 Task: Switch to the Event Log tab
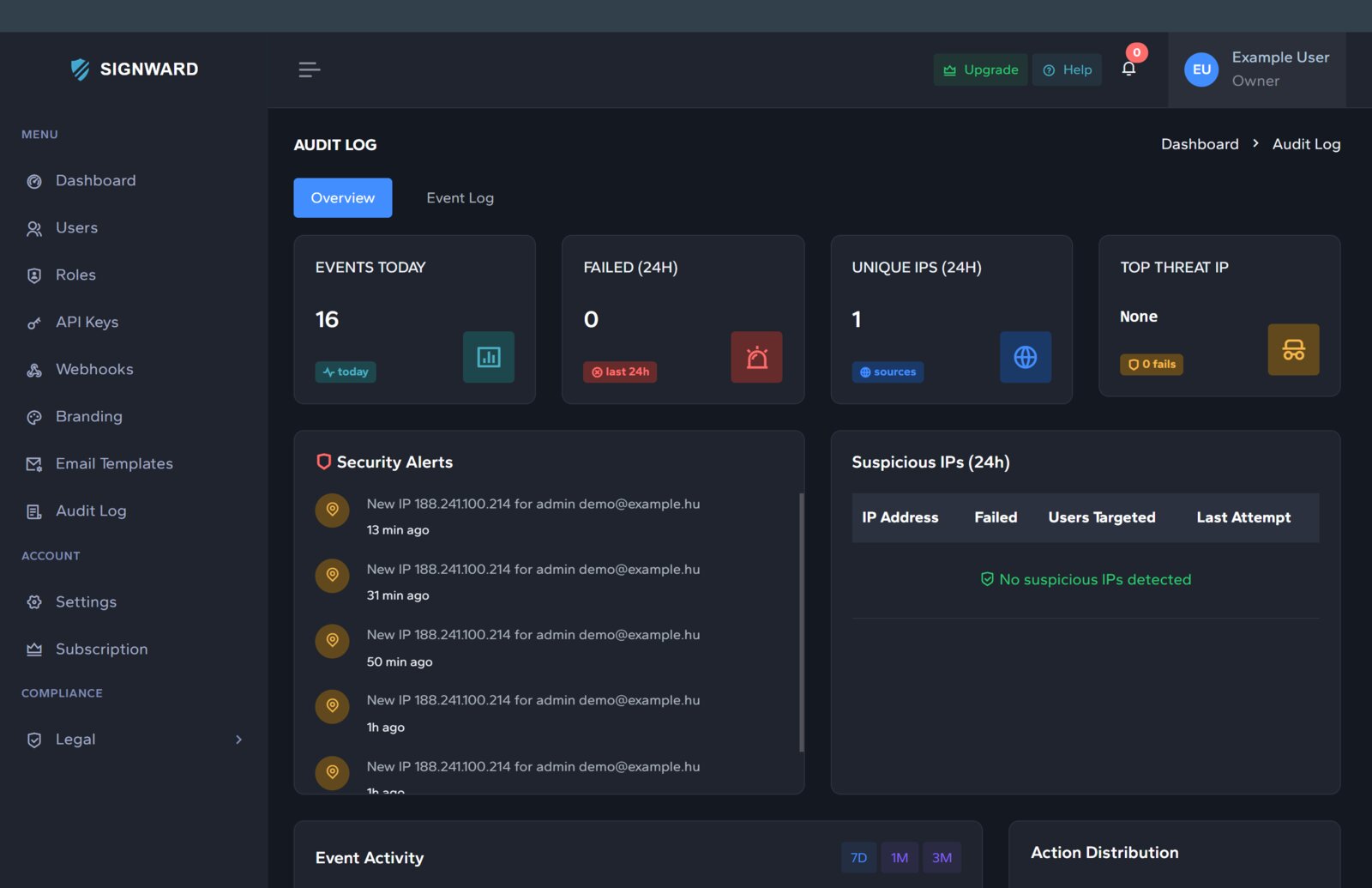tap(460, 197)
